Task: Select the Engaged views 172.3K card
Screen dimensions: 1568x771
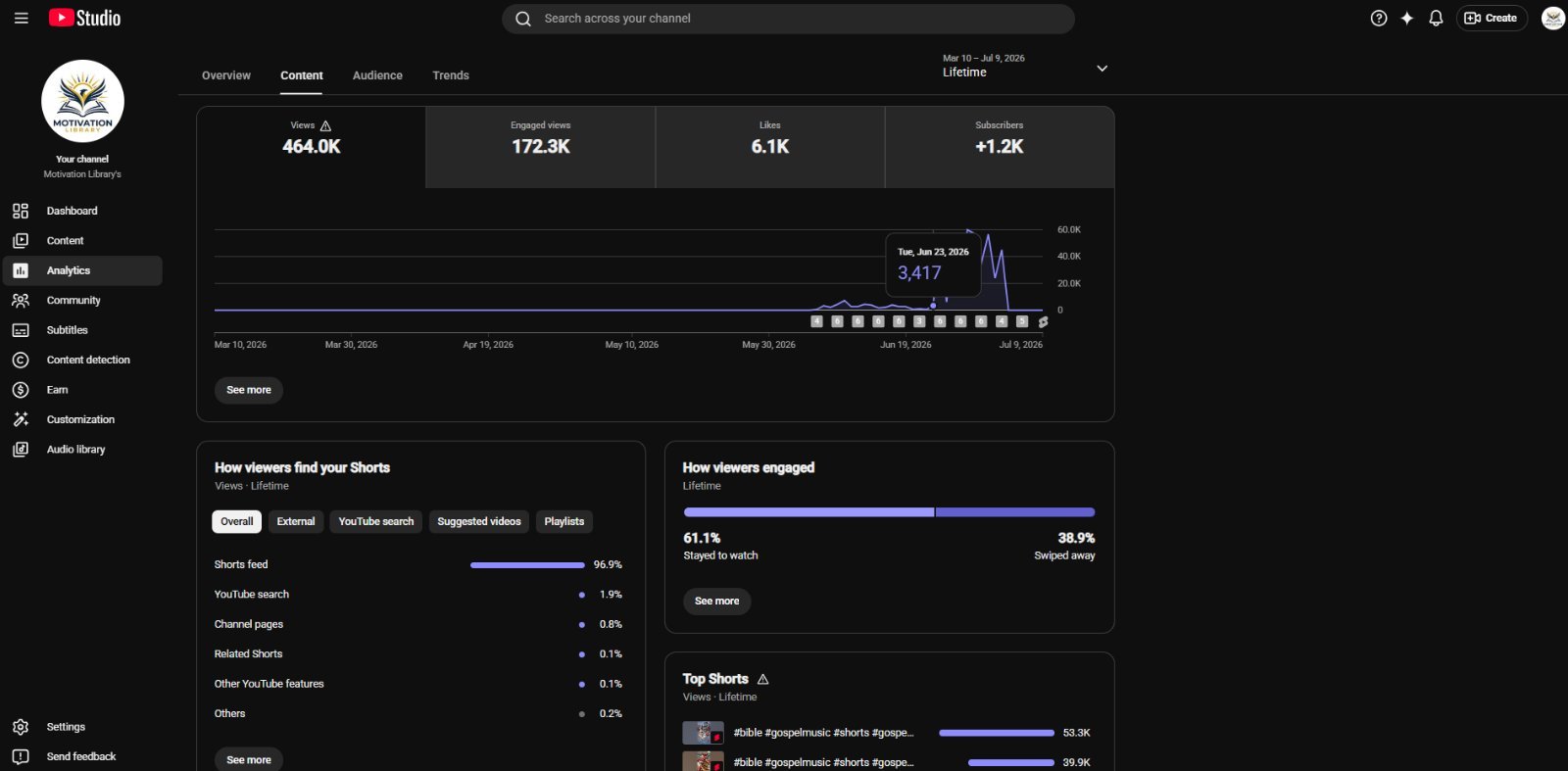Action: [541, 147]
